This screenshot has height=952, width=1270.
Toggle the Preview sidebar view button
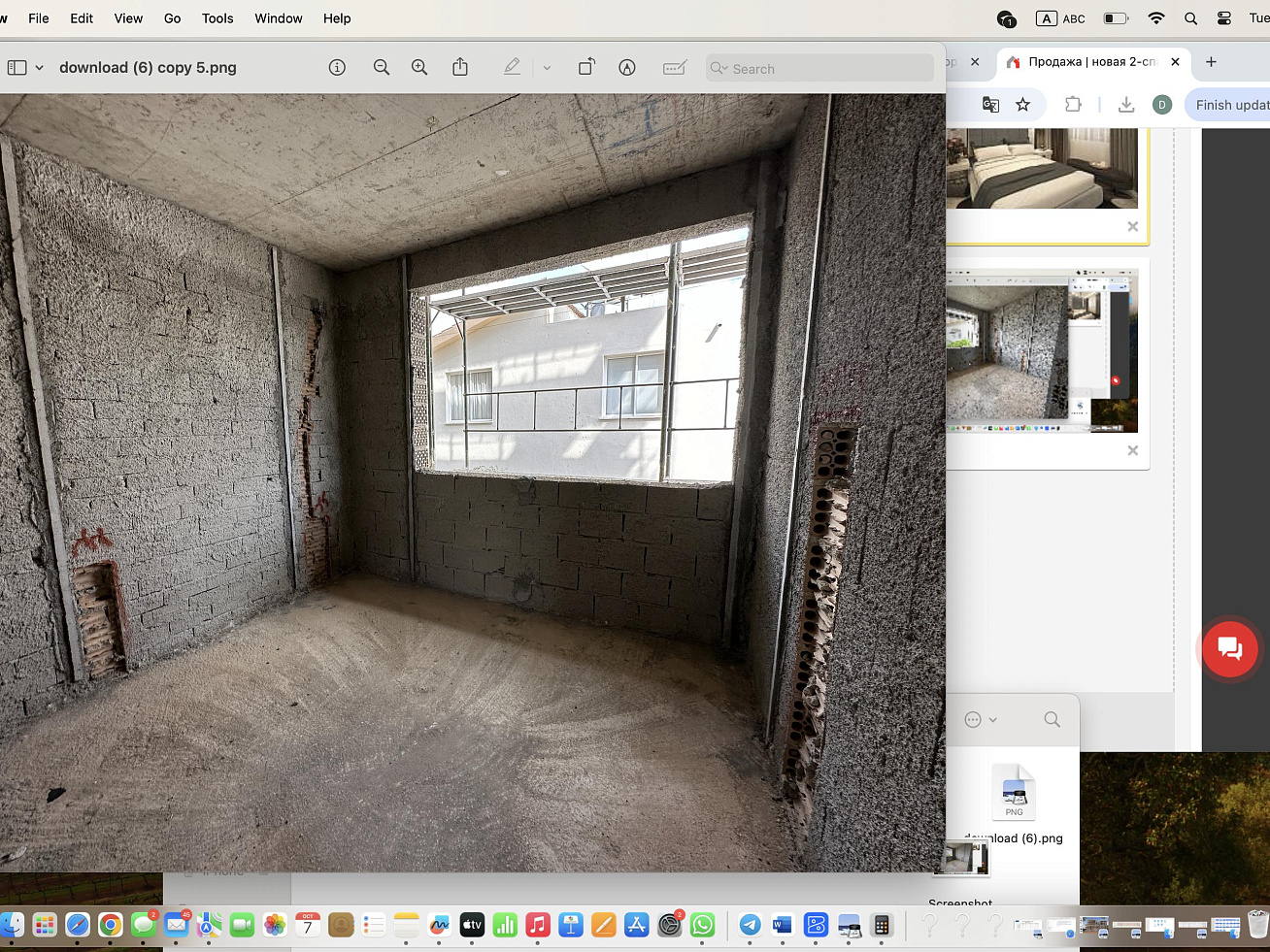17,68
